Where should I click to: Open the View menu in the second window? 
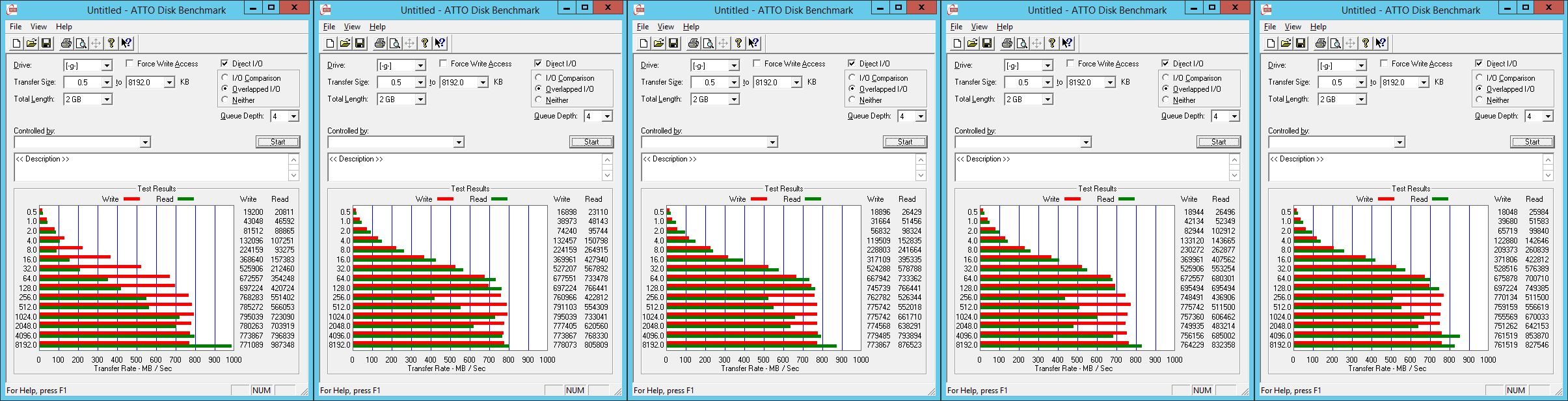coord(352,27)
